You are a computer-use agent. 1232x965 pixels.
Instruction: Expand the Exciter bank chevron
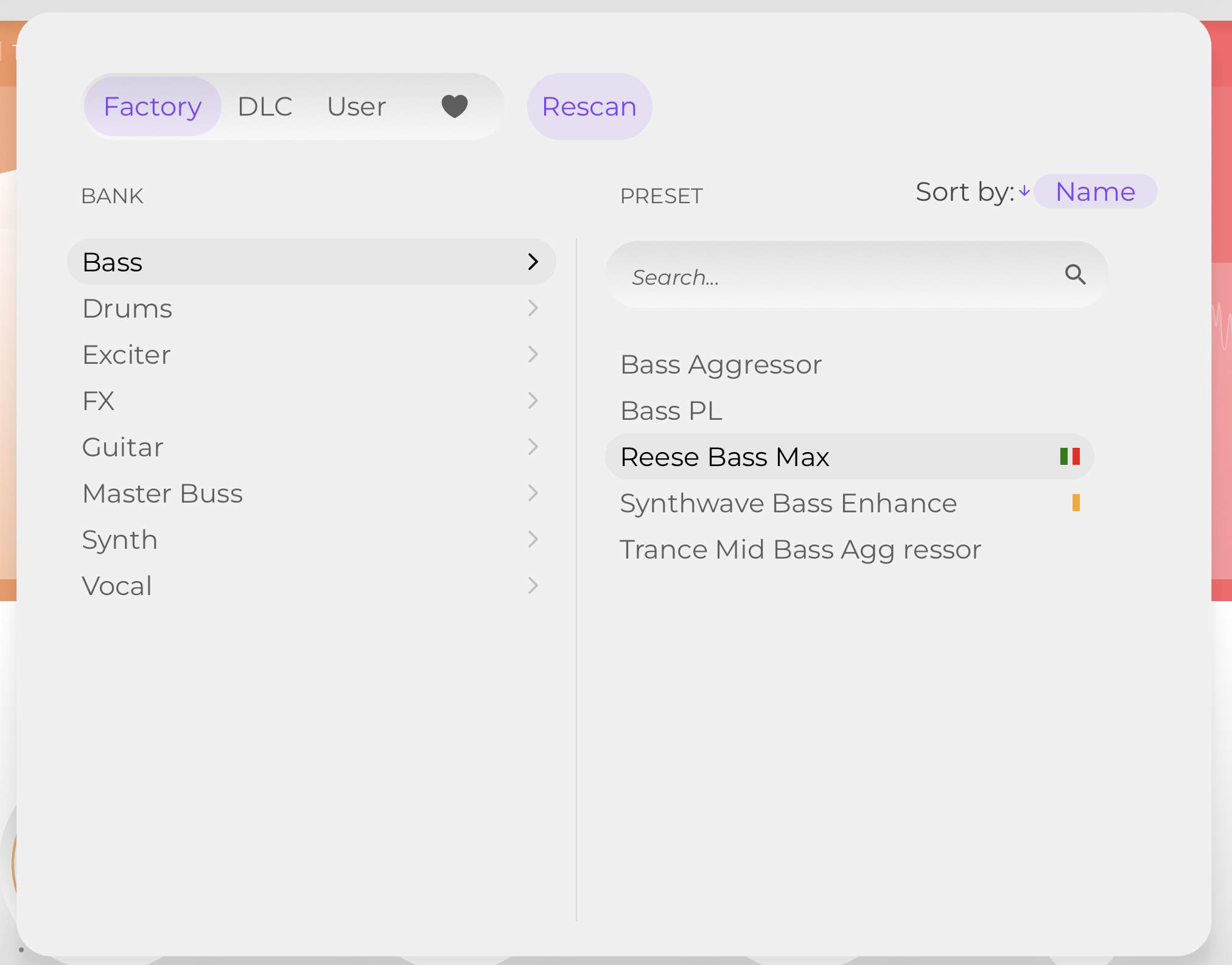[x=533, y=354]
